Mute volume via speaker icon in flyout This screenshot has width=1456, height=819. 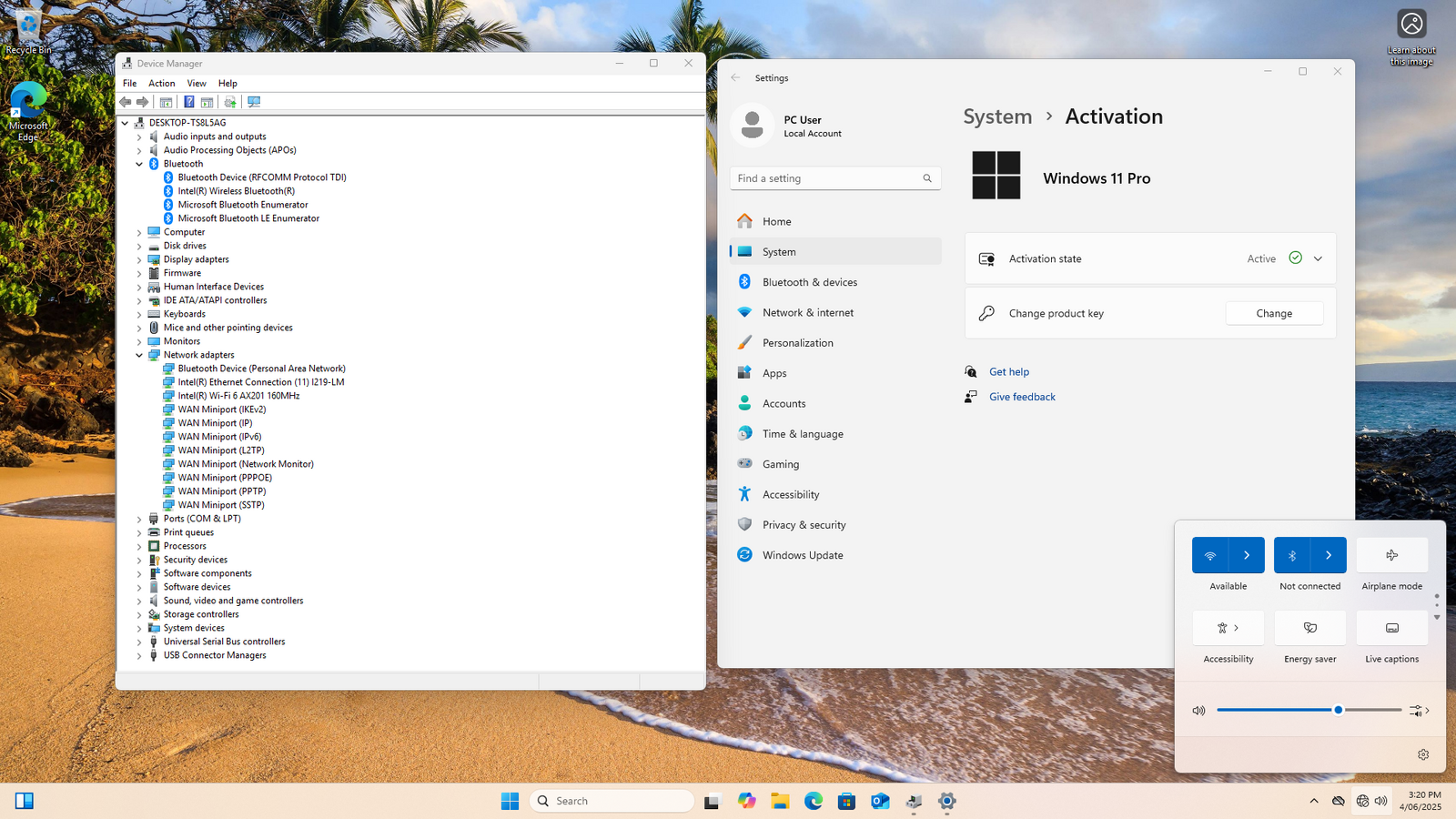1198,711
